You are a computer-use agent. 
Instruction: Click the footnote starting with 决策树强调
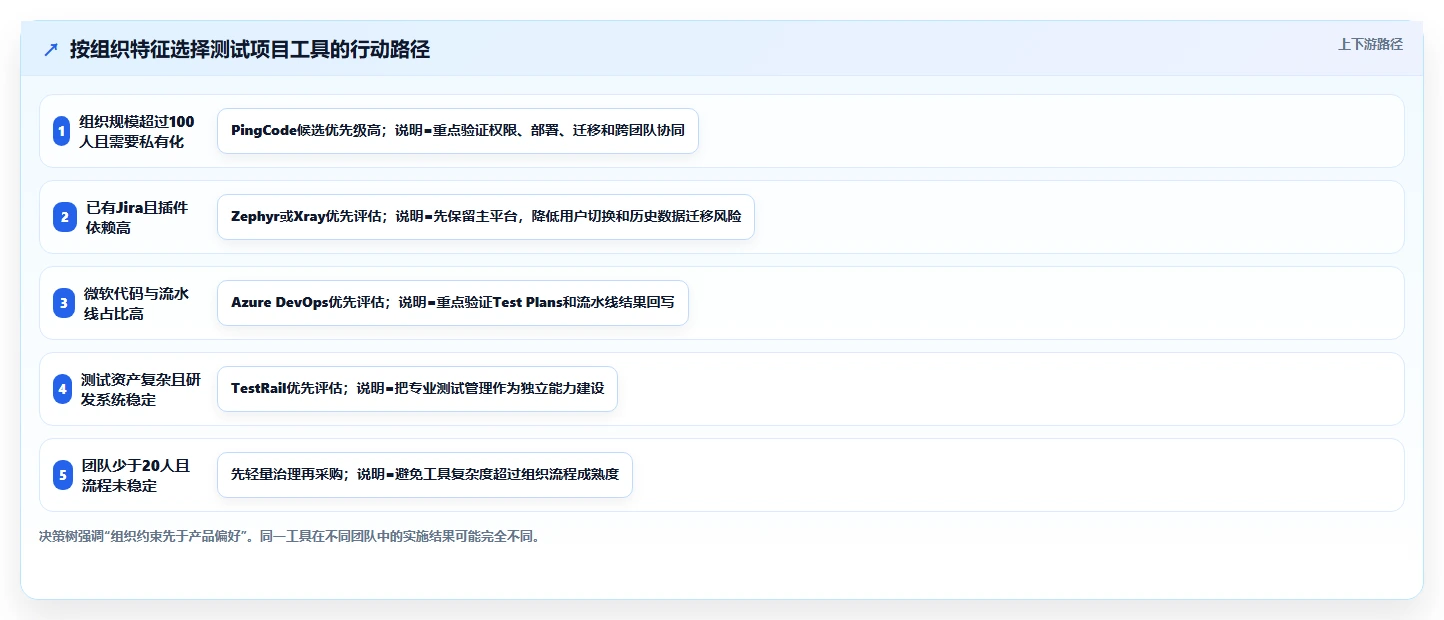pyautogui.click(x=292, y=536)
